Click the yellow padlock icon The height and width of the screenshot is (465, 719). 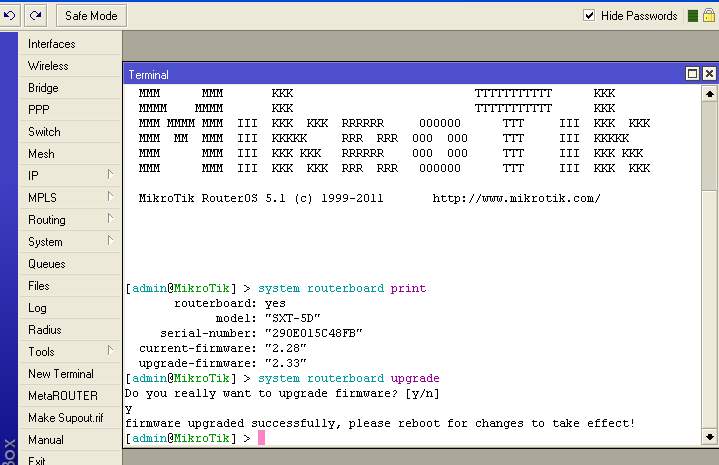(x=709, y=16)
